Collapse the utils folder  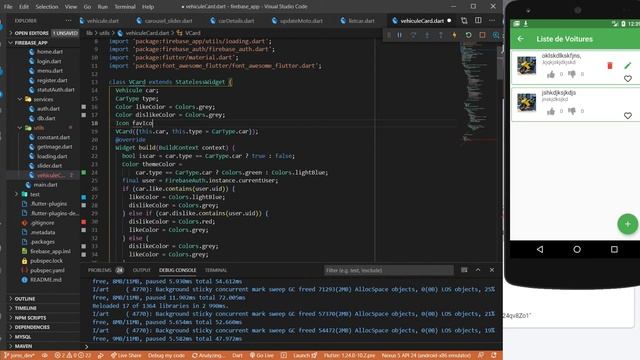tap(43, 128)
